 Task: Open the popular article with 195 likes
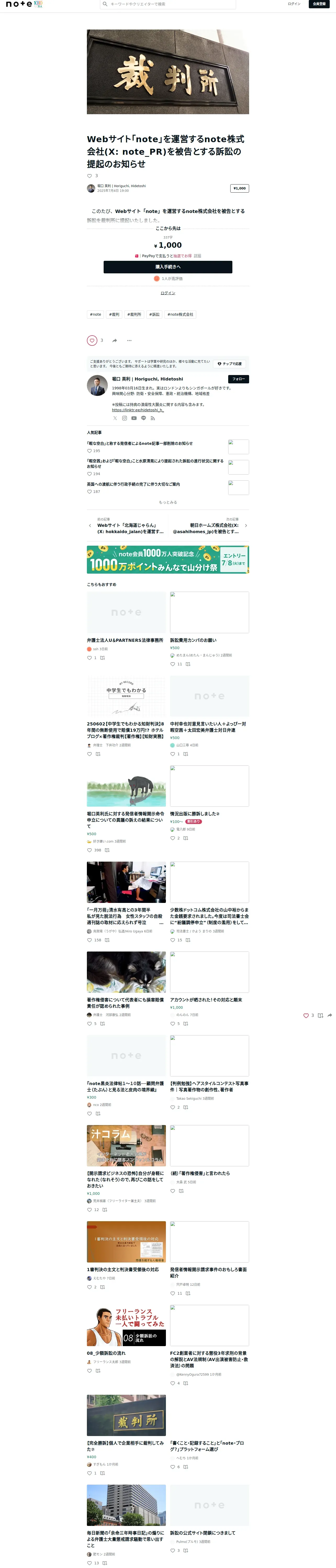140,443
